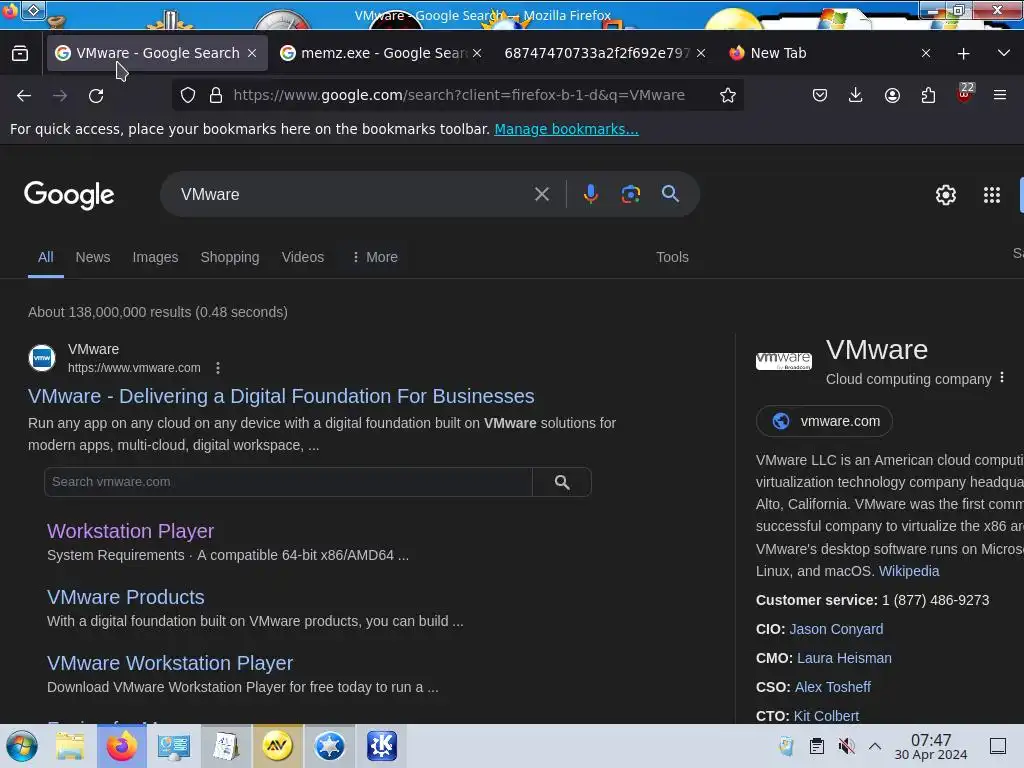Screen dimensions: 1024x768
Task: Select the Images results filter
Action: pyautogui.click(x=155, y=257)
